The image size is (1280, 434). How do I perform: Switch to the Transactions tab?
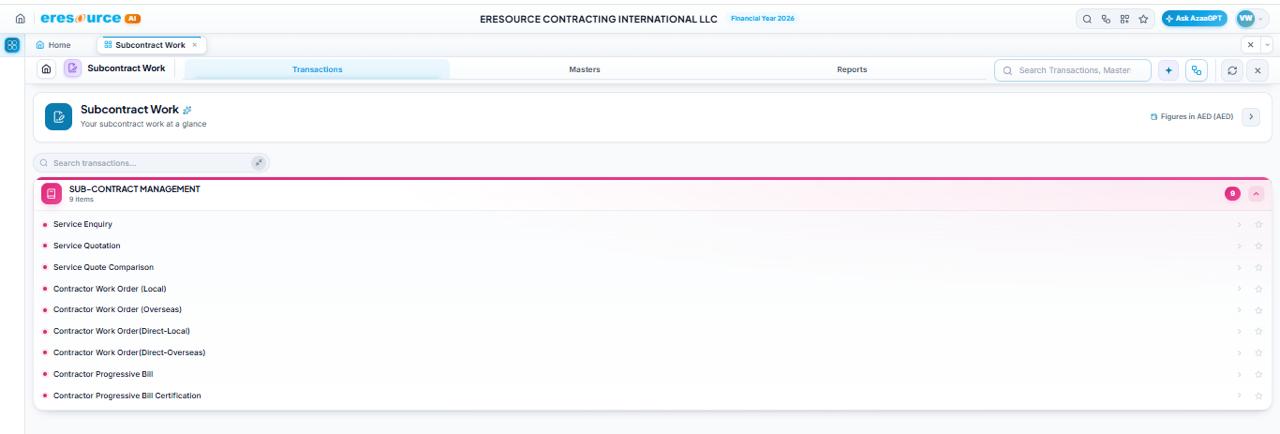point(317,69)
